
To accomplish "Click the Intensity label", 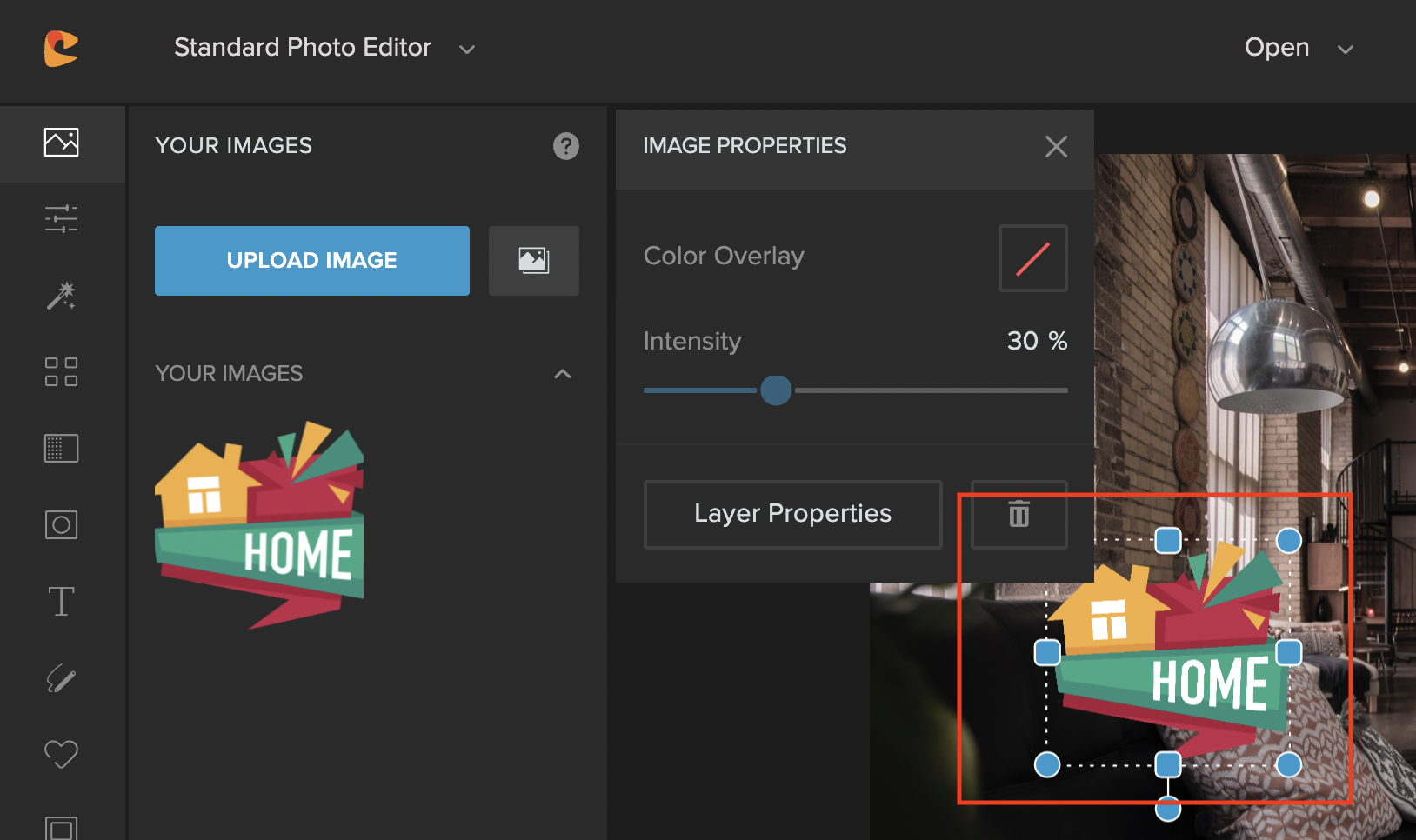I will point(692,342).
